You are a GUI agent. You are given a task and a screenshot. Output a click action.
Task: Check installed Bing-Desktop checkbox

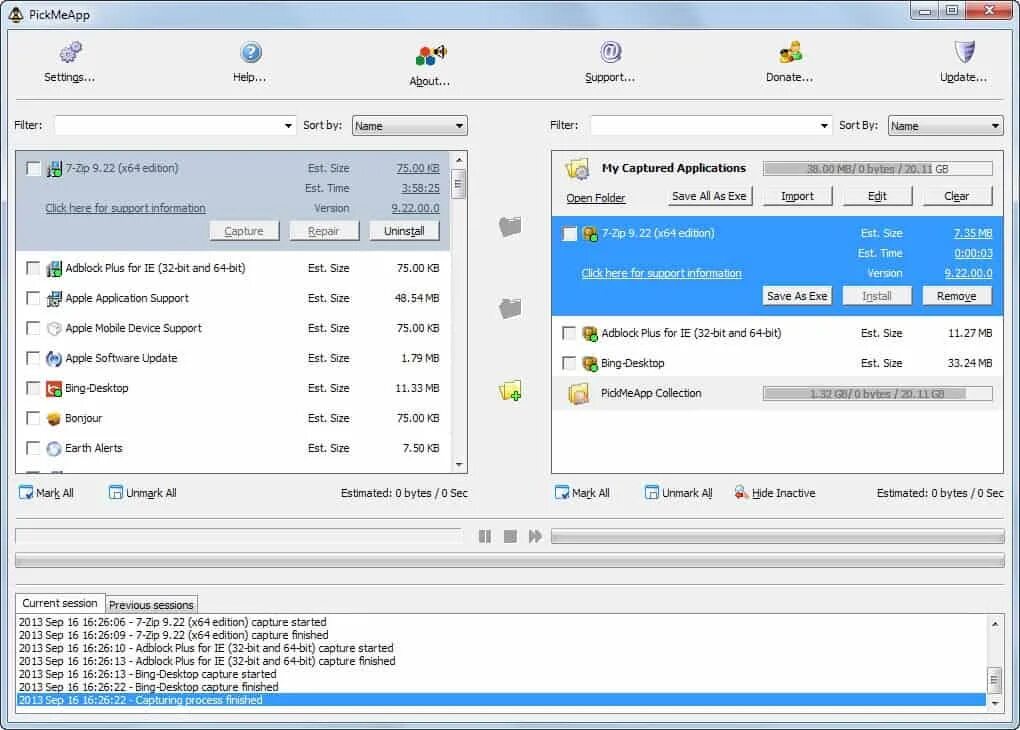point(33,388)
